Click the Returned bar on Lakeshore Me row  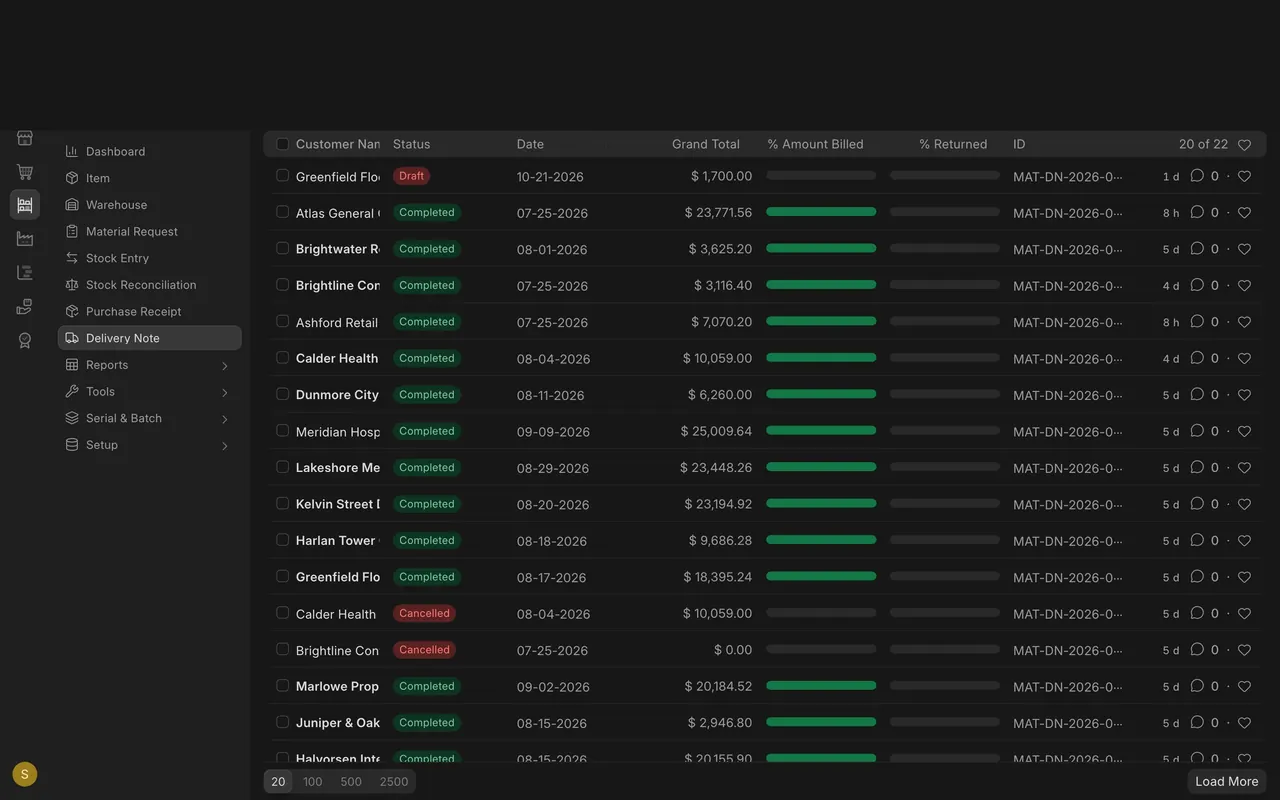(945, 468)
